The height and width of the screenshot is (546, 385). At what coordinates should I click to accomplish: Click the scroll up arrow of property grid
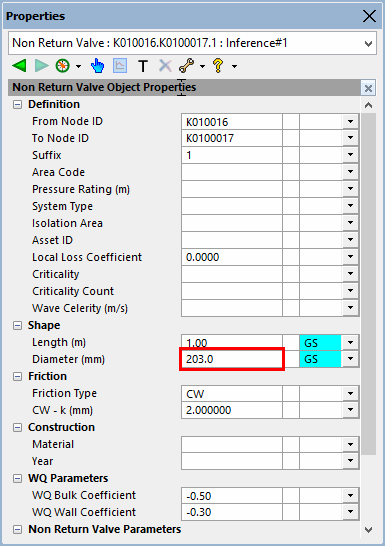pos(368,105)
